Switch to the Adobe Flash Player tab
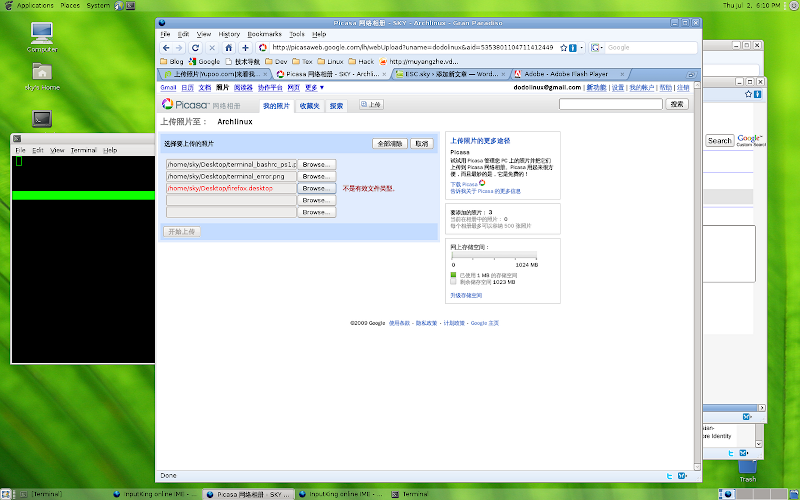Viewport: 800px width, 500px height. (569, 74)
